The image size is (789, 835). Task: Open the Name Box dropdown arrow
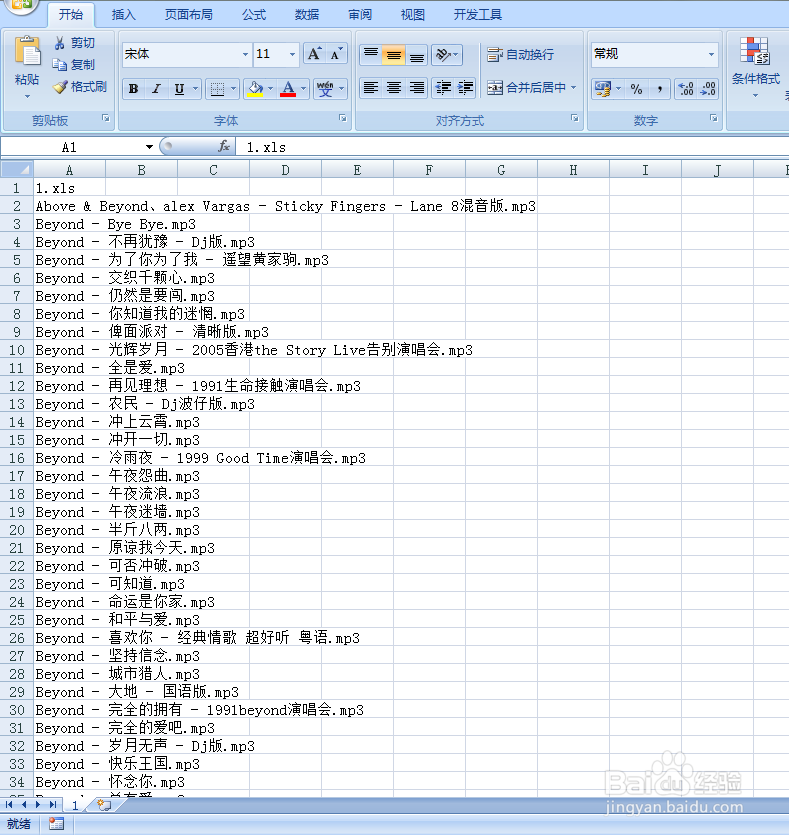click(149, 147)
